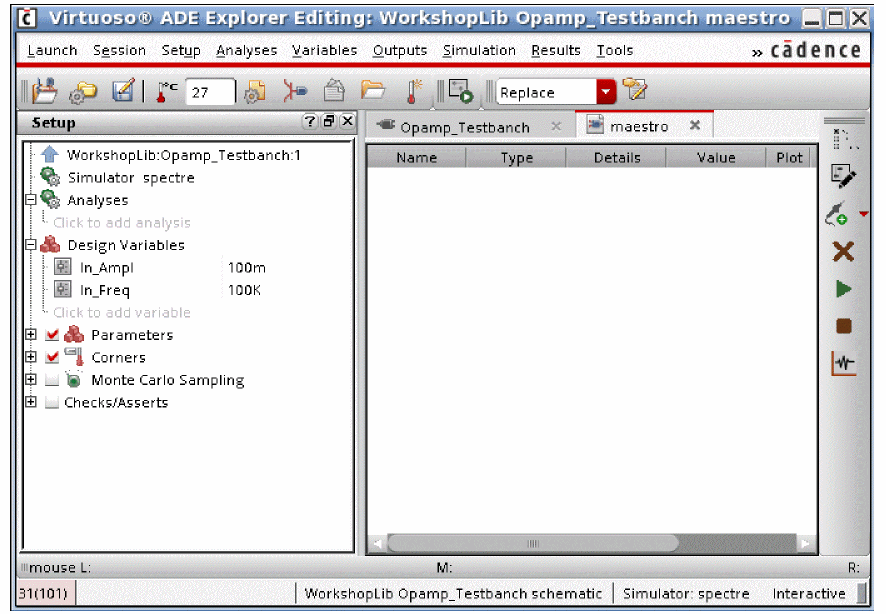Select the maestro tab
Screen dimensions: 886x614
tap(639, 126)
